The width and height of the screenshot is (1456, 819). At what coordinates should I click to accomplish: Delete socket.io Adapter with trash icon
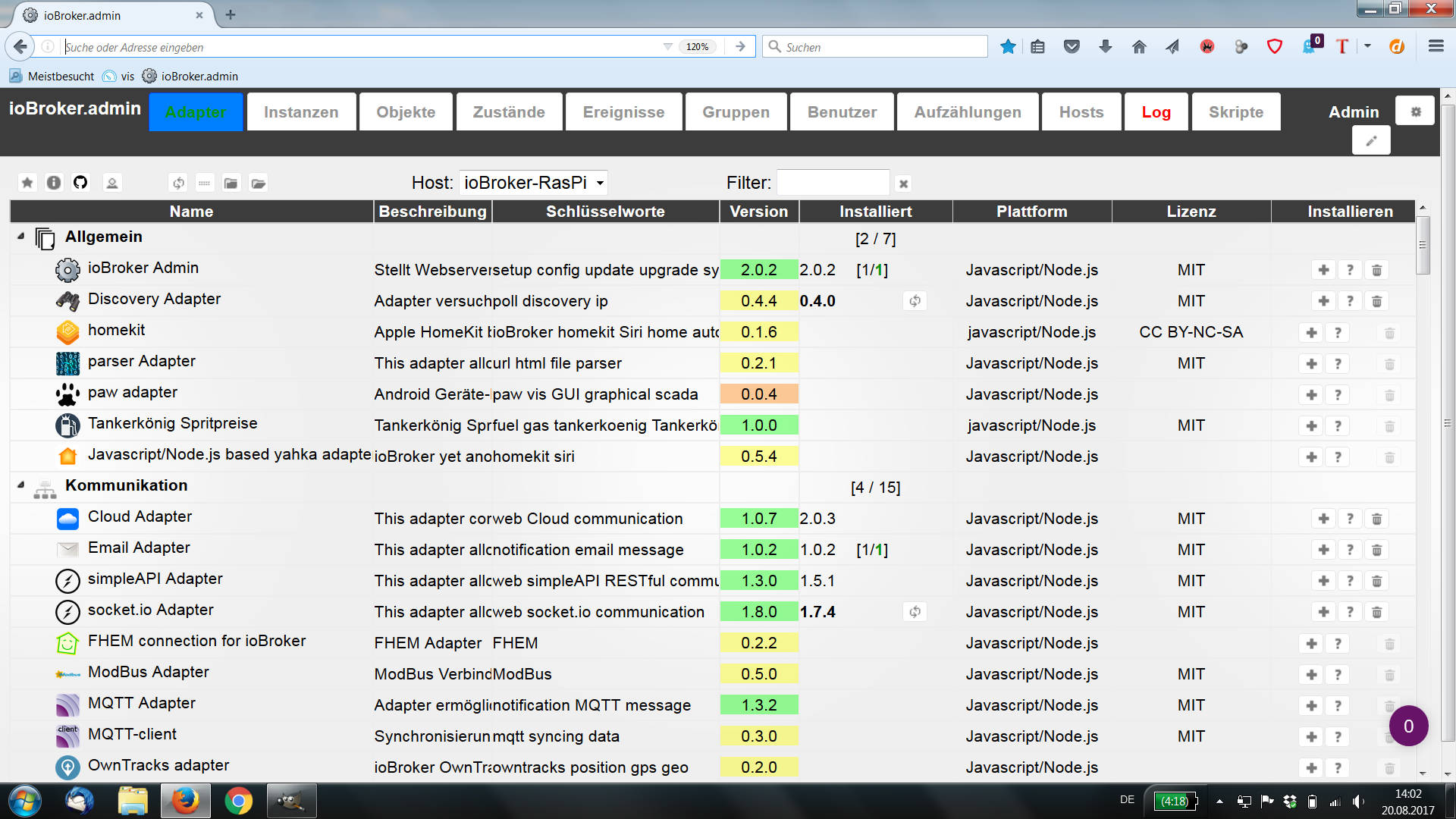(x=1376, y=612)
